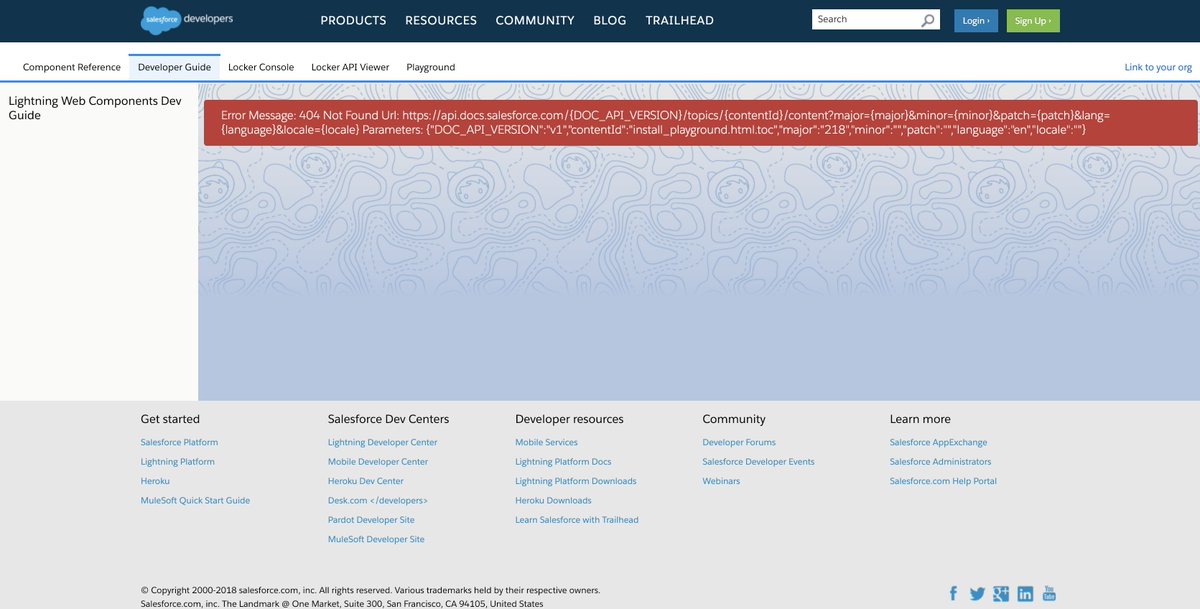Open the Heroku footer link

coord(155,481)
